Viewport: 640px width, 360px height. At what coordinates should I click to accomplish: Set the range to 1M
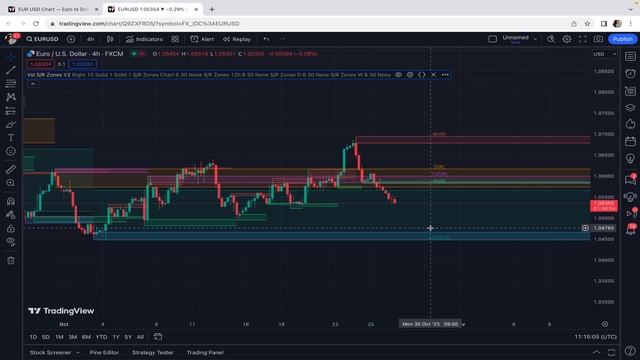(59, 337)
